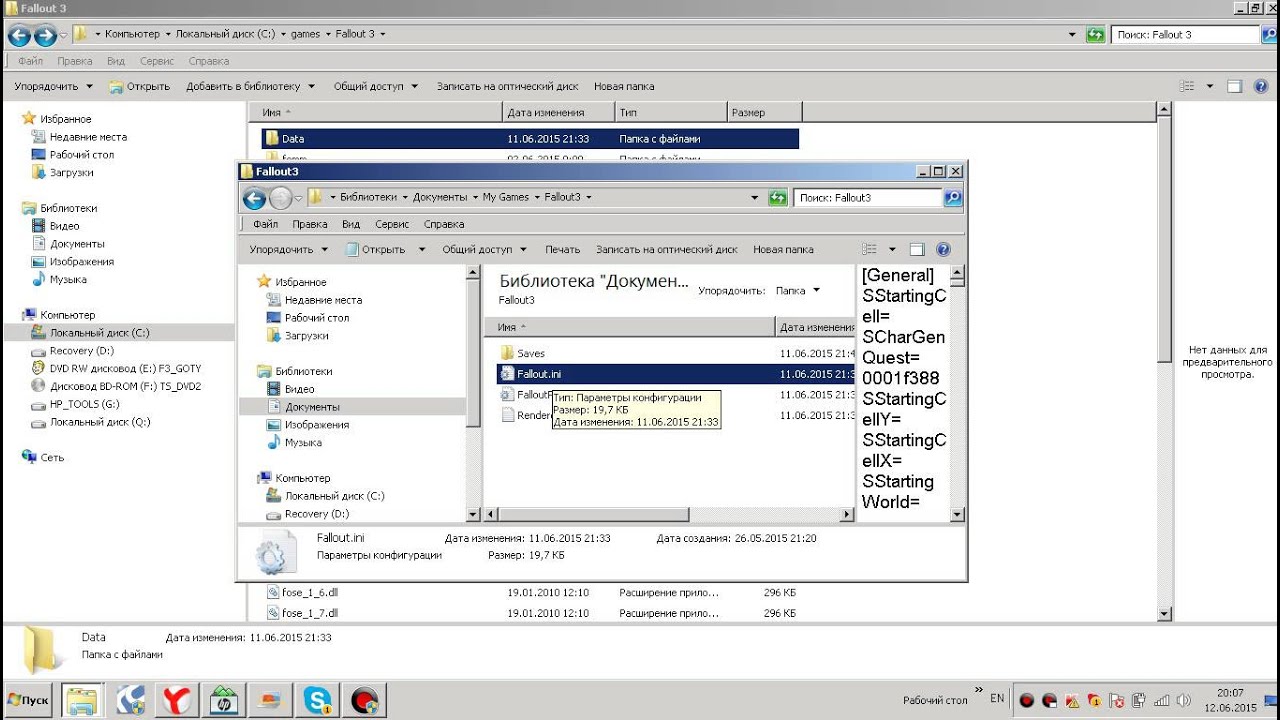The image size is (1280, 720).
Task: Click the view mode icon in front Fallout3 toolbar
Action: 870,249
